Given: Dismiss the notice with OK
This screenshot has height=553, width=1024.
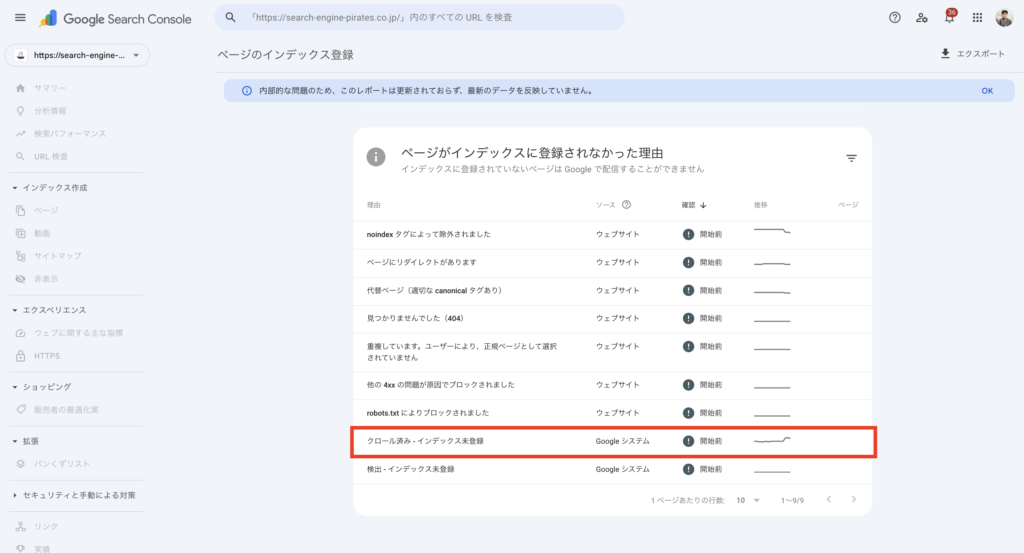Looking at the screenshot, I should click(x=986, y=91).
